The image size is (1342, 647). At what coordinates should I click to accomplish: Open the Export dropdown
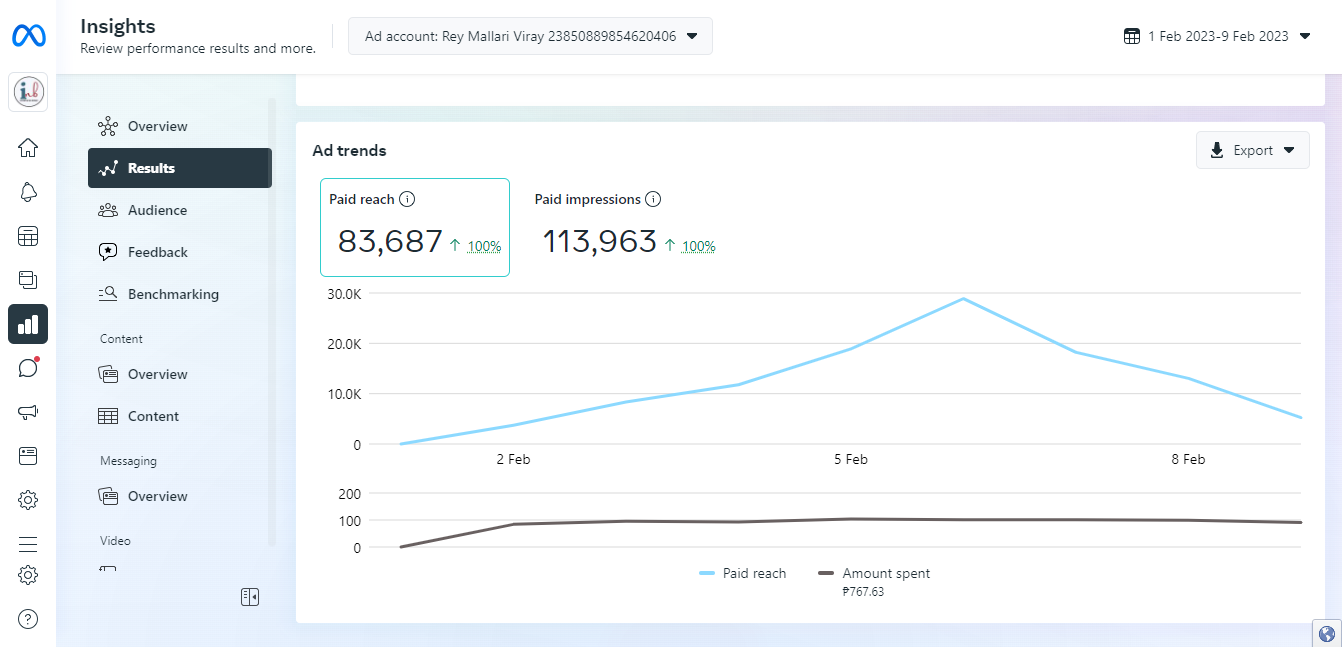coord(1252,150)
